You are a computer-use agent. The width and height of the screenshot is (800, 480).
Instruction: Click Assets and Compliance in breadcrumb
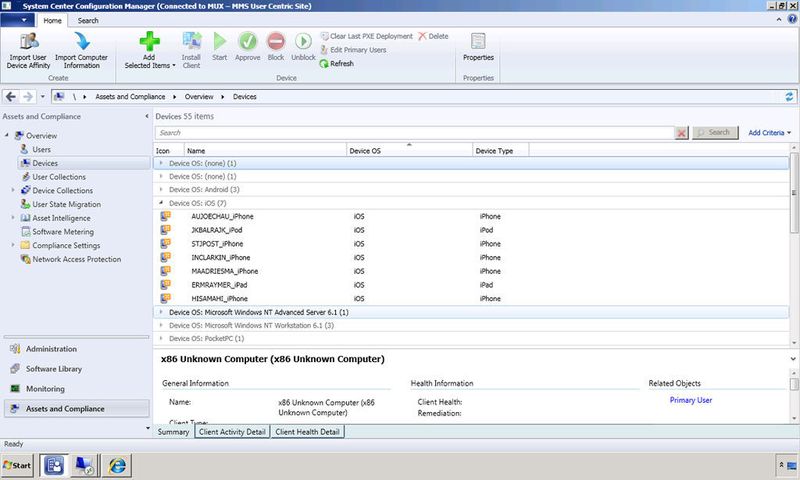[x=130, y=96]
